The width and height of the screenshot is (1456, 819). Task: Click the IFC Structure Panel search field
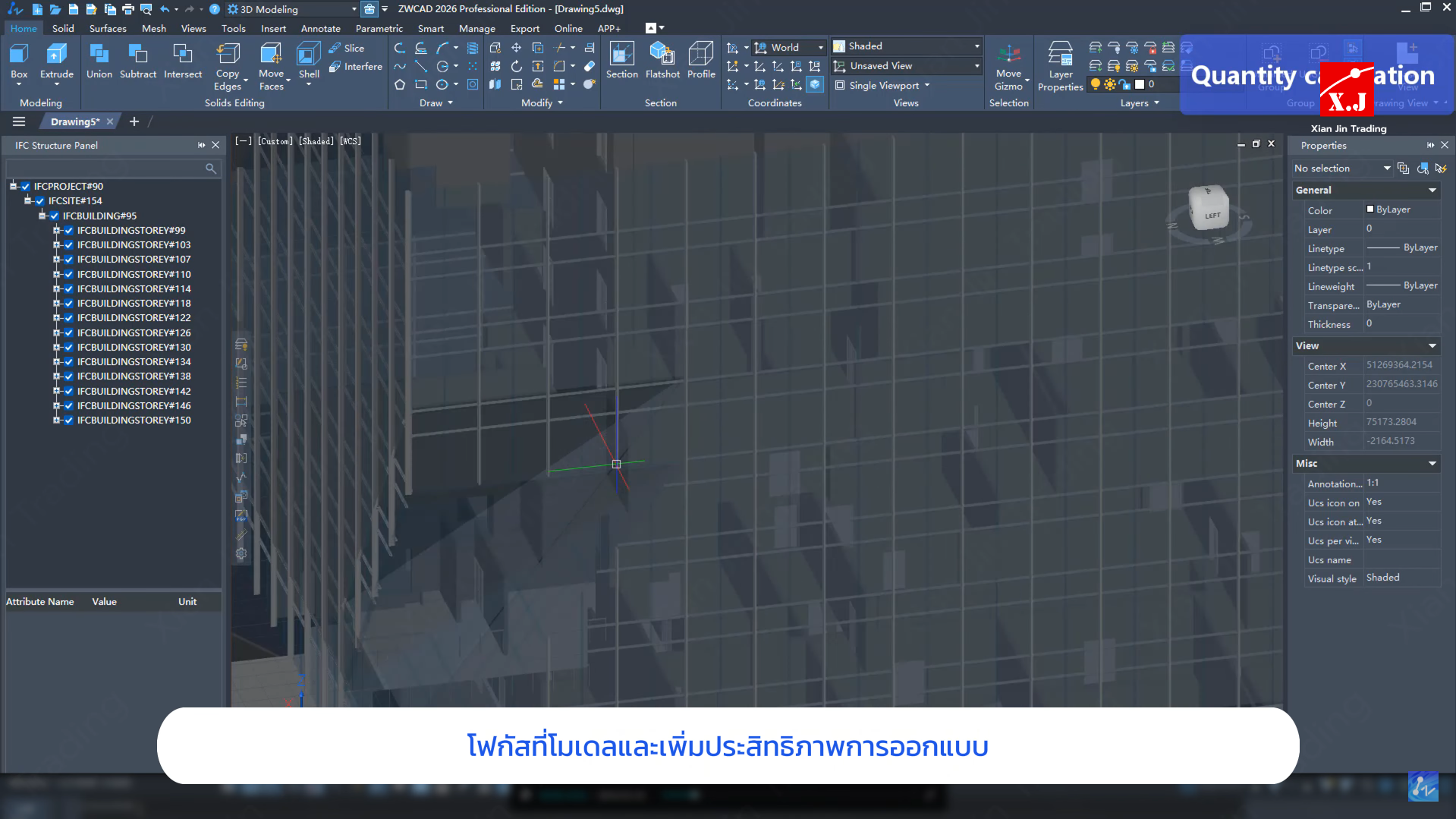click(x=106, y=169)
